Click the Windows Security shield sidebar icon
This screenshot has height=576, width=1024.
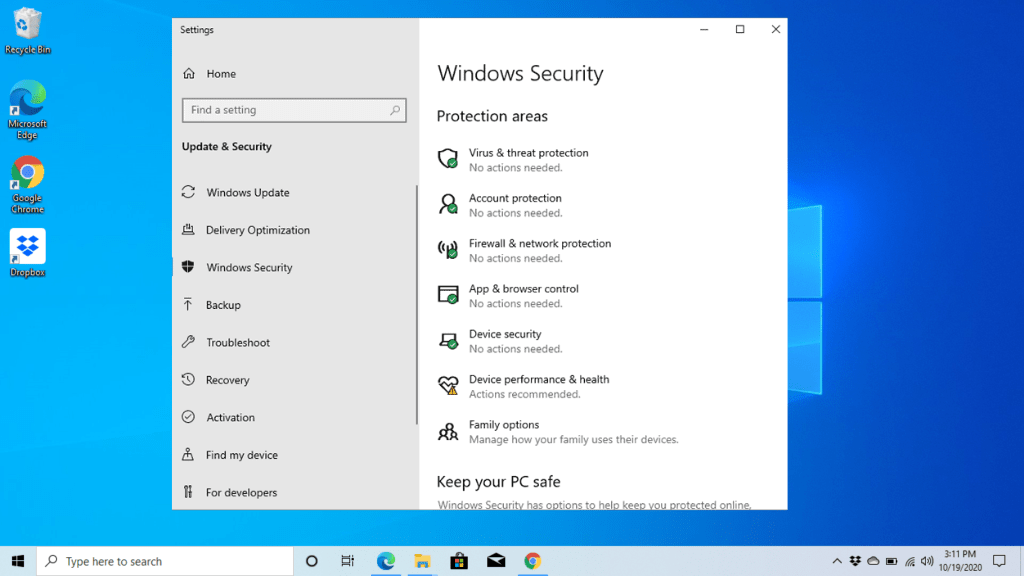[188, 266]
